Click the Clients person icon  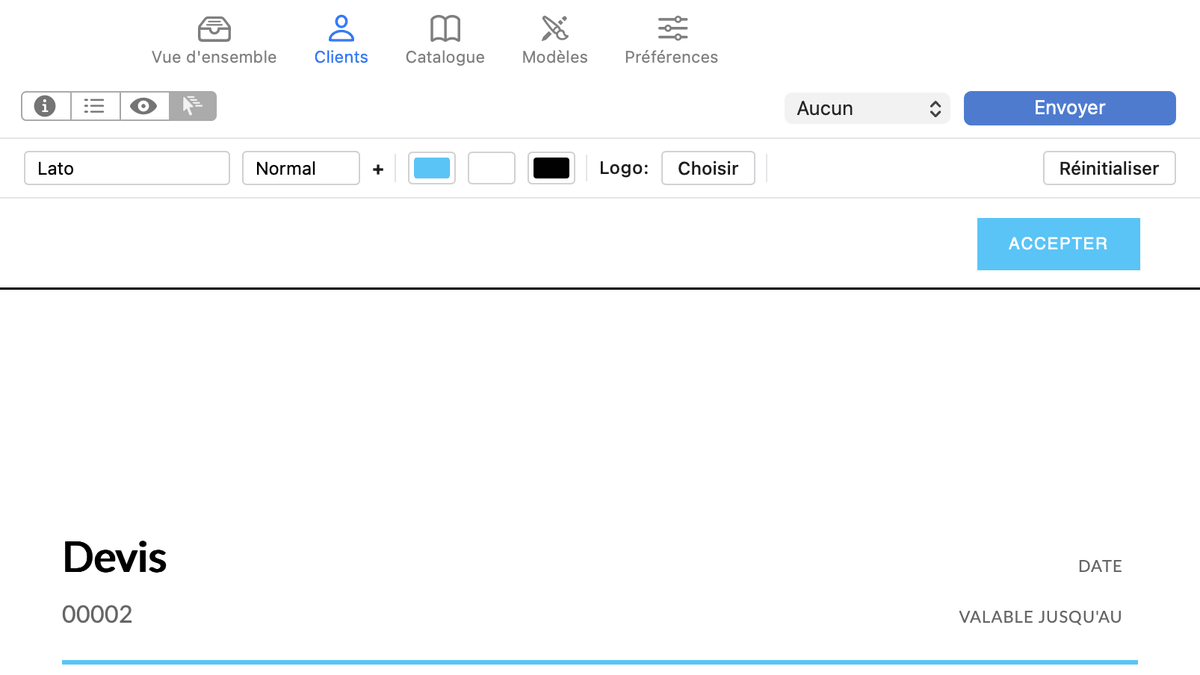pyautogui.click(x=341, y=29)
